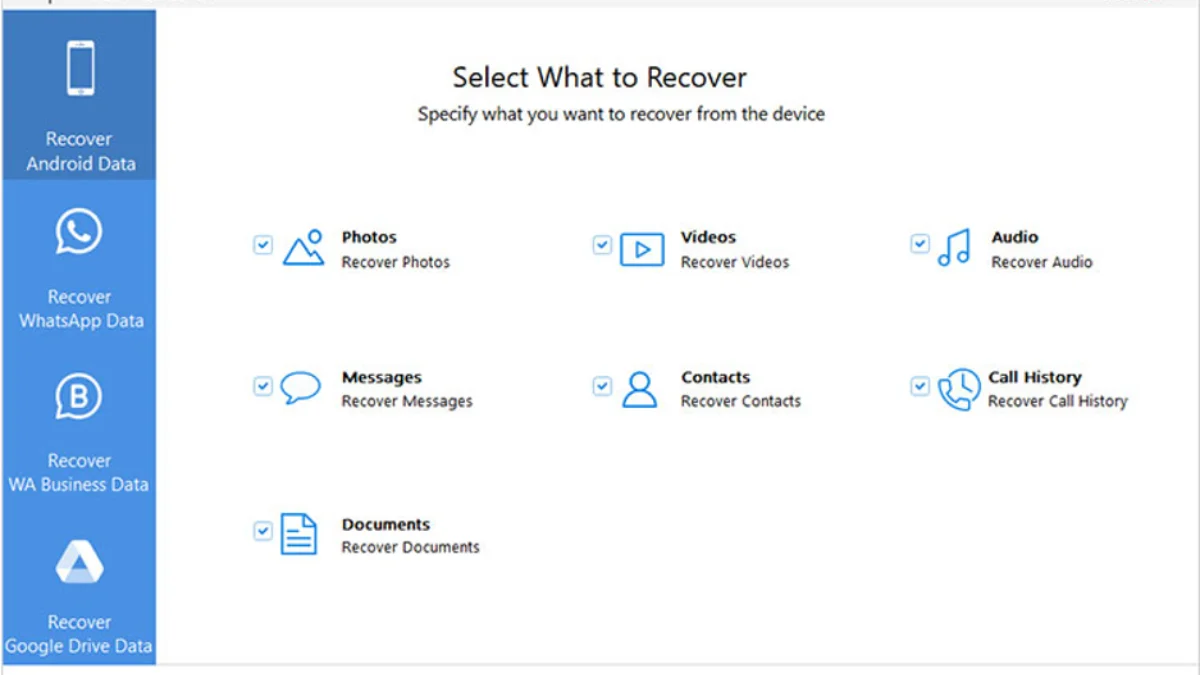
Task: Click the Documents page icon
Action: (x=298, y=534)
